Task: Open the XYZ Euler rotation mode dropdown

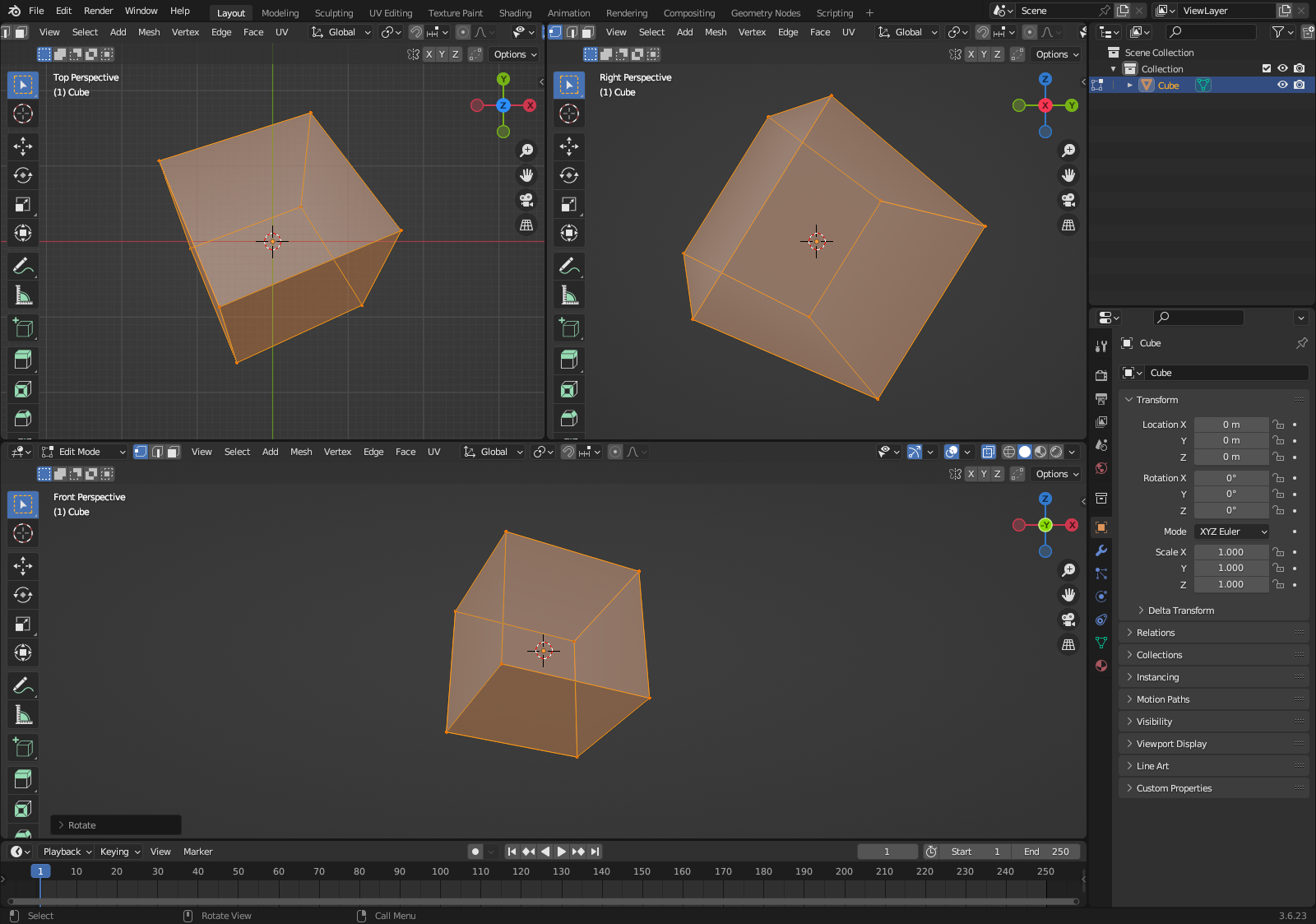Action: [1231, 532]
